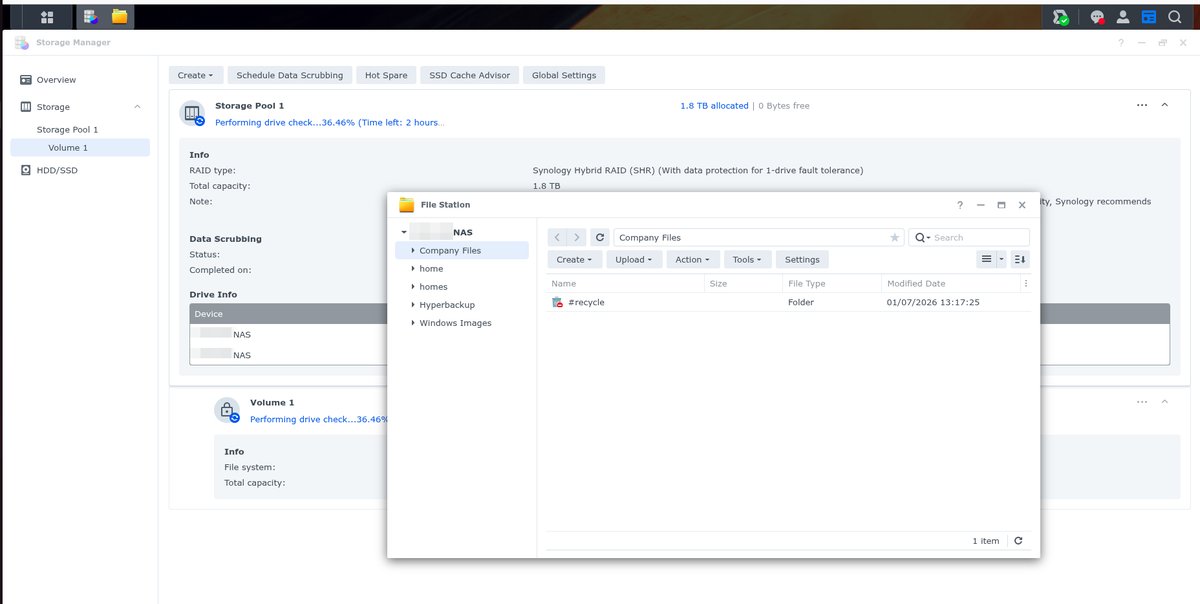Open Volume 1 more options ellipsis
This screenshot has width=1200, height=604.
pyautogui.click(x=1142, y=402)
